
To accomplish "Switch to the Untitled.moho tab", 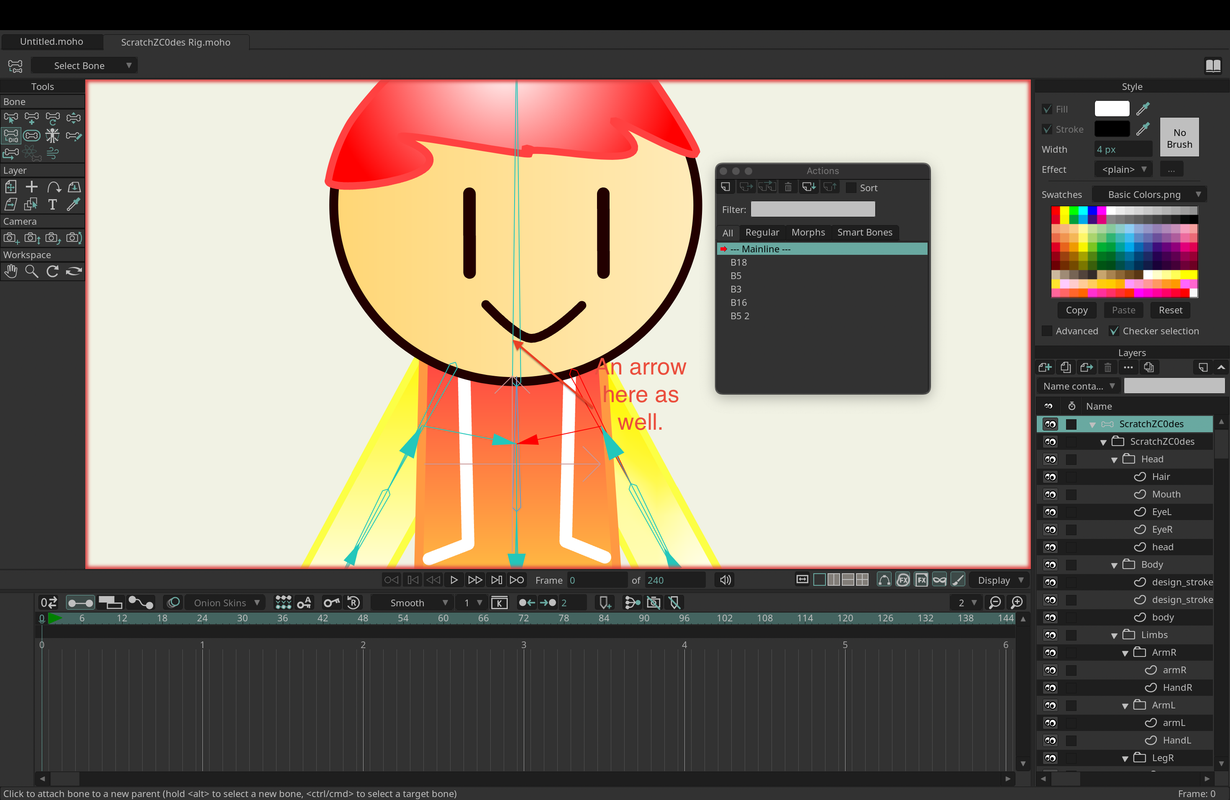I will [x=51, y=42].
